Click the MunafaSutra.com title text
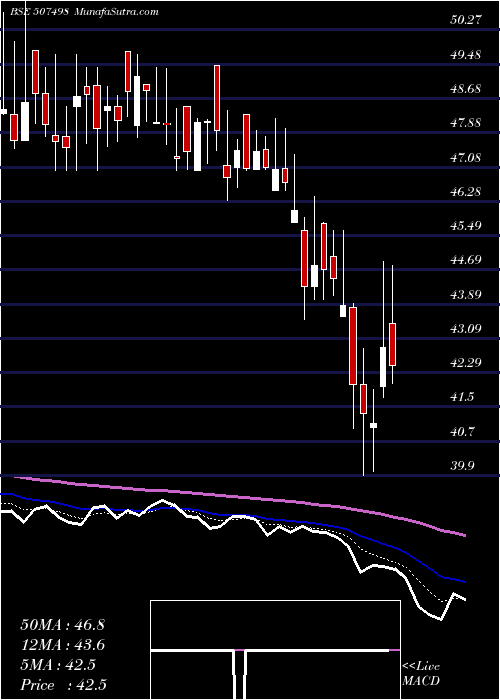Viewport: 500px width, 700px height. [117, 12]
